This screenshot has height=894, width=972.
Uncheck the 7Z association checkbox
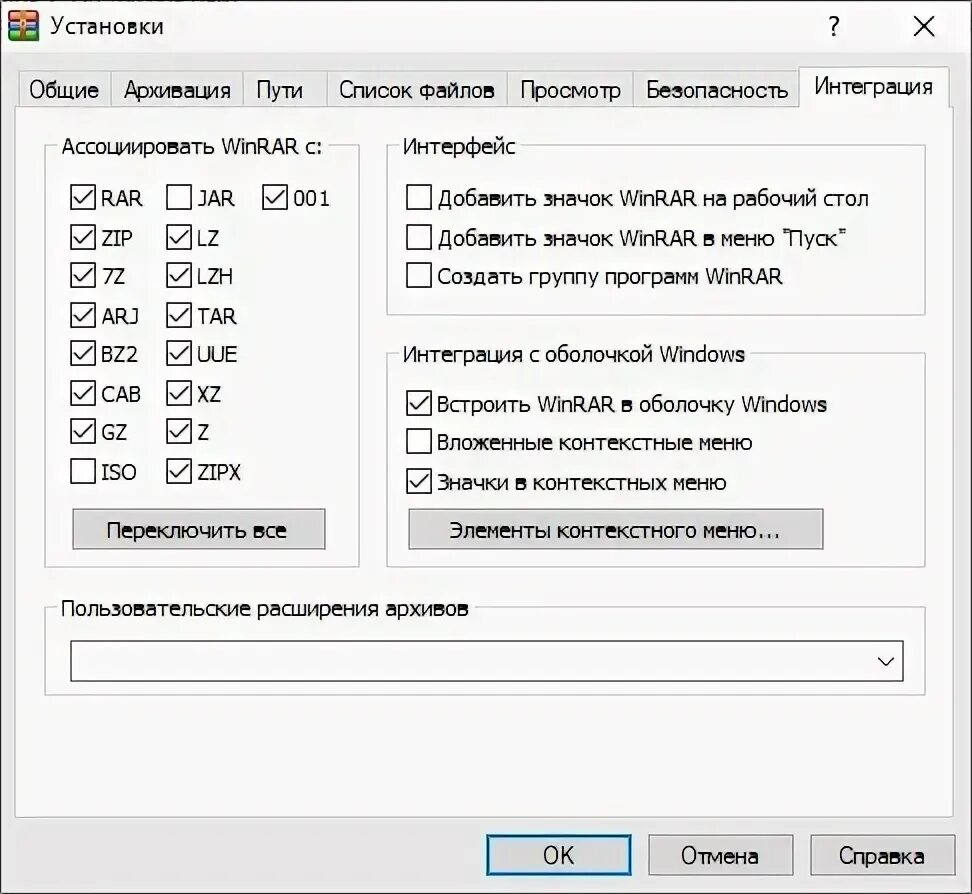83,276
